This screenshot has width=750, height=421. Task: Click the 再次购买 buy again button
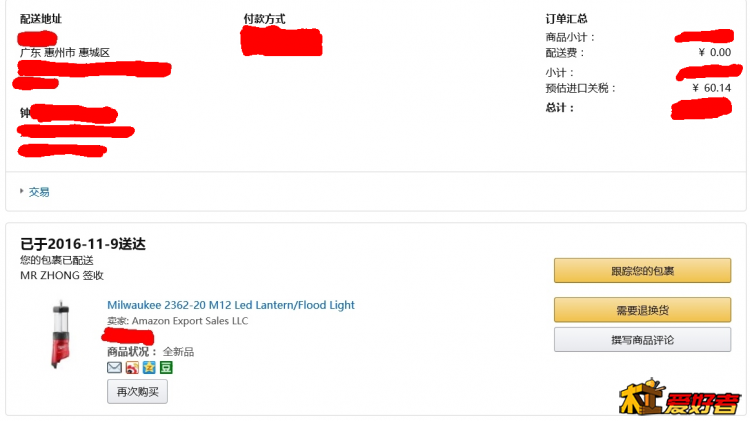[x=137, y=392]
